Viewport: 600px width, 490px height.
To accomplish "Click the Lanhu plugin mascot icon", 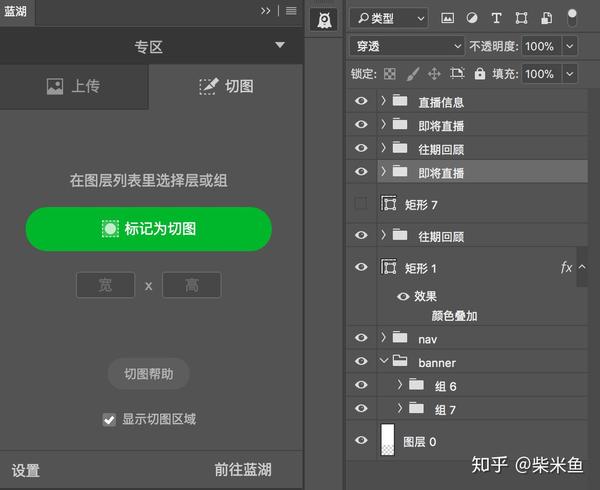I will [324, 20].
